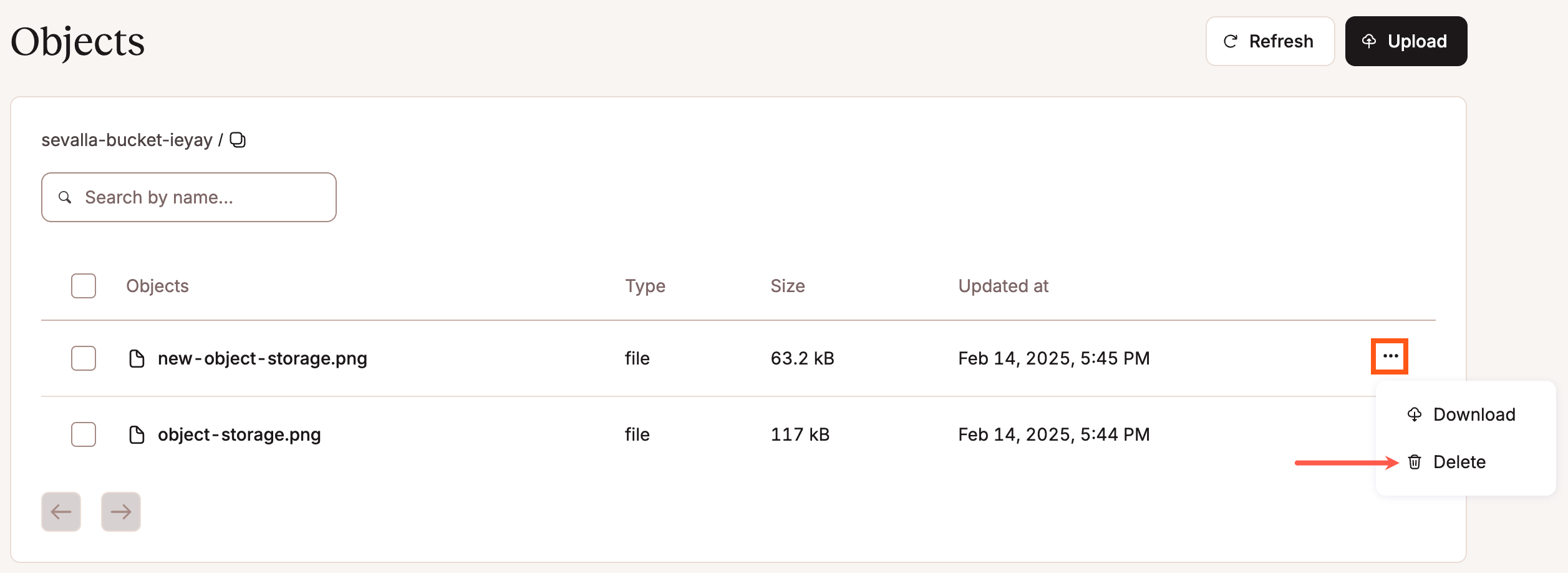Click the next page arrow
Viewport: 1568px width, 573px height.
coord(120,511)
